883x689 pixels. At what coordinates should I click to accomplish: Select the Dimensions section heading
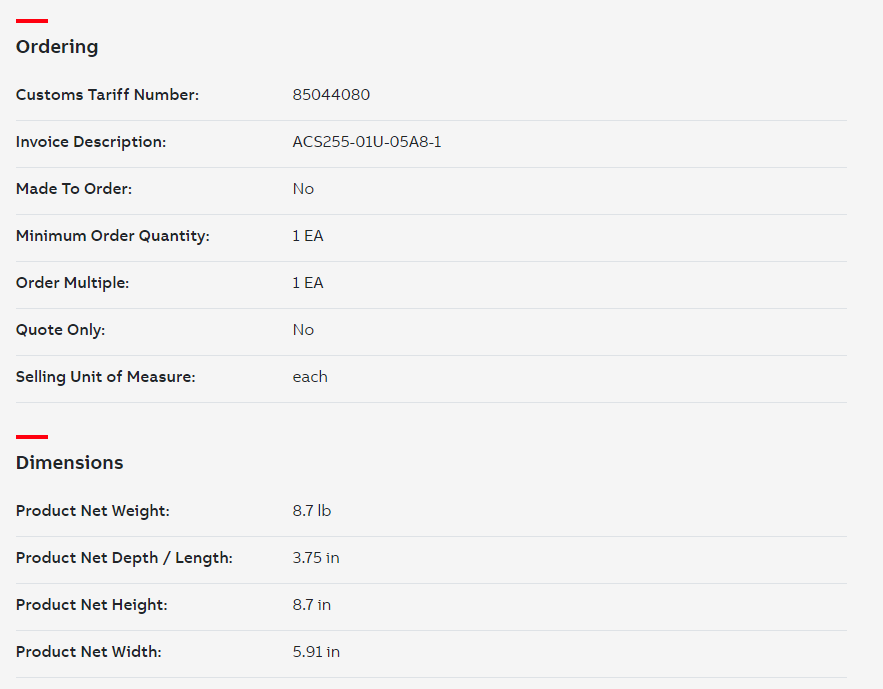pyautogui.click(x=69, y=463)
